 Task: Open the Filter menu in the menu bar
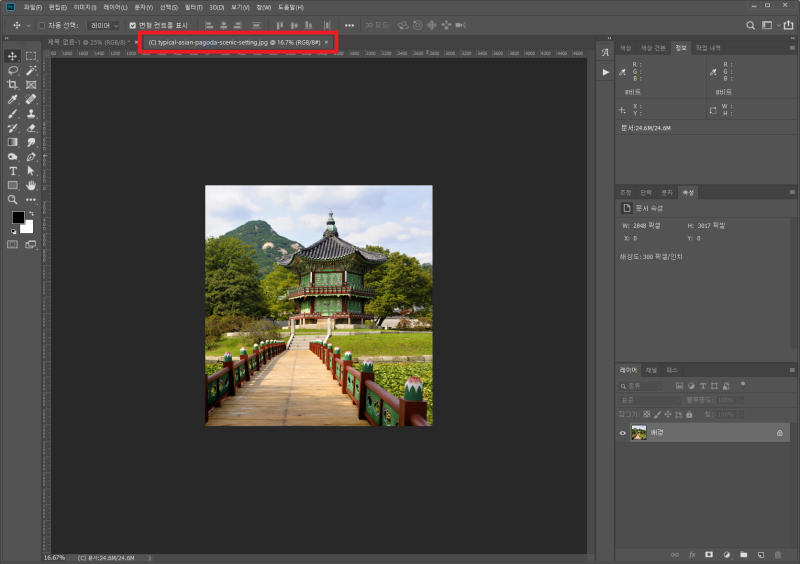point(193,8)
